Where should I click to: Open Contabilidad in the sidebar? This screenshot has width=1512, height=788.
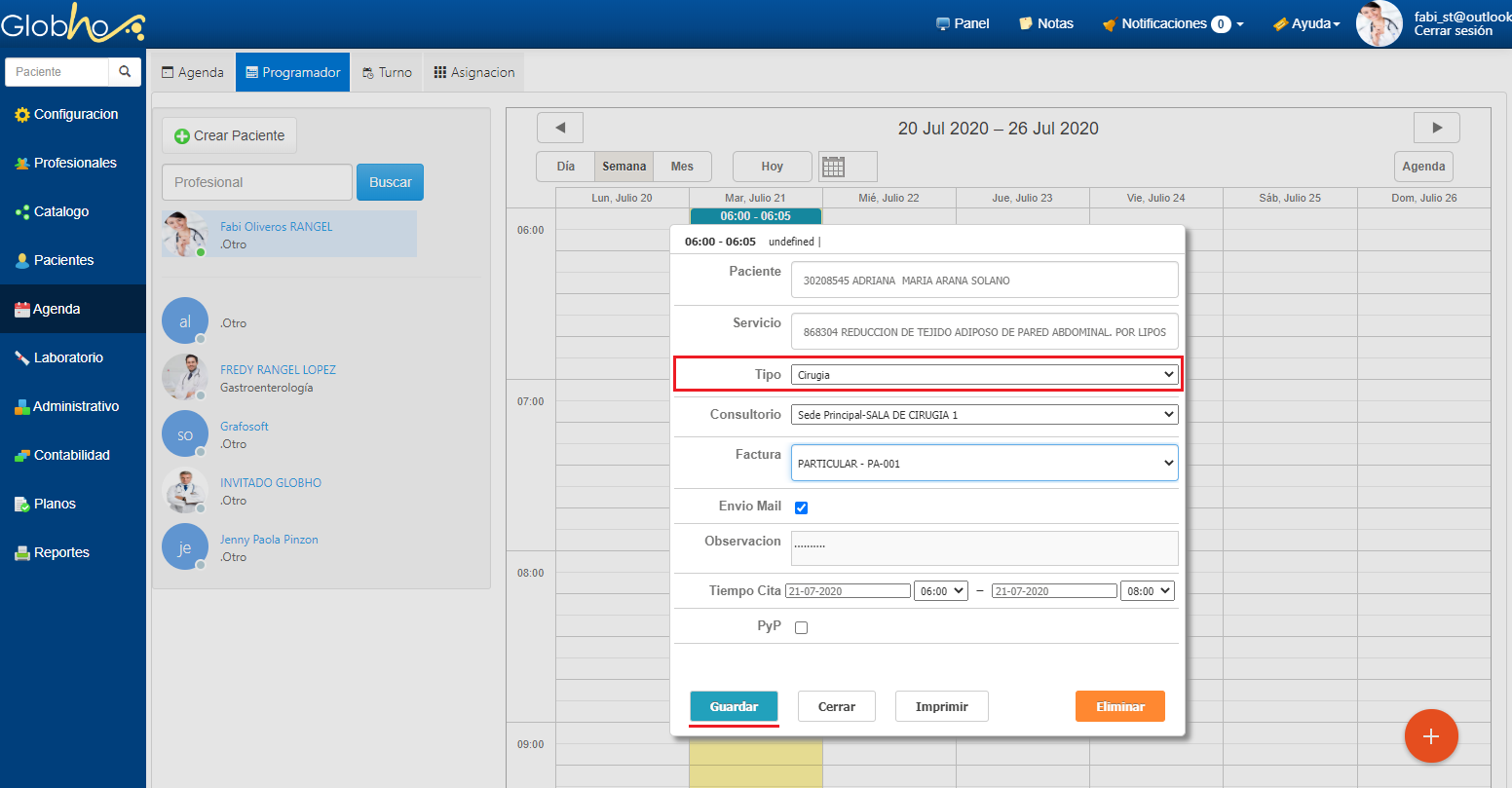click(x=71, y=455)
